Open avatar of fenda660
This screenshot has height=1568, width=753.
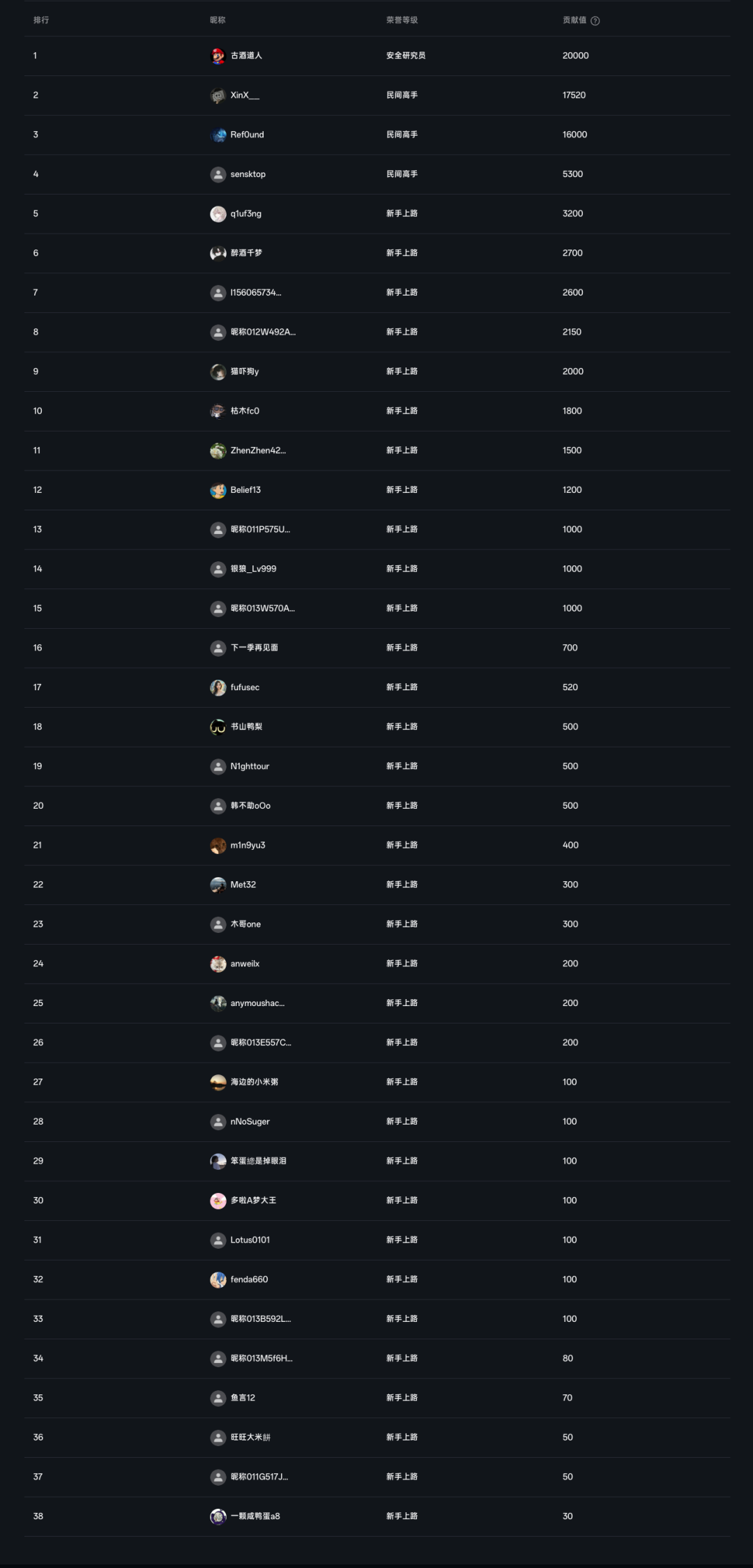pyautogui.click(x=218, y=1279)
